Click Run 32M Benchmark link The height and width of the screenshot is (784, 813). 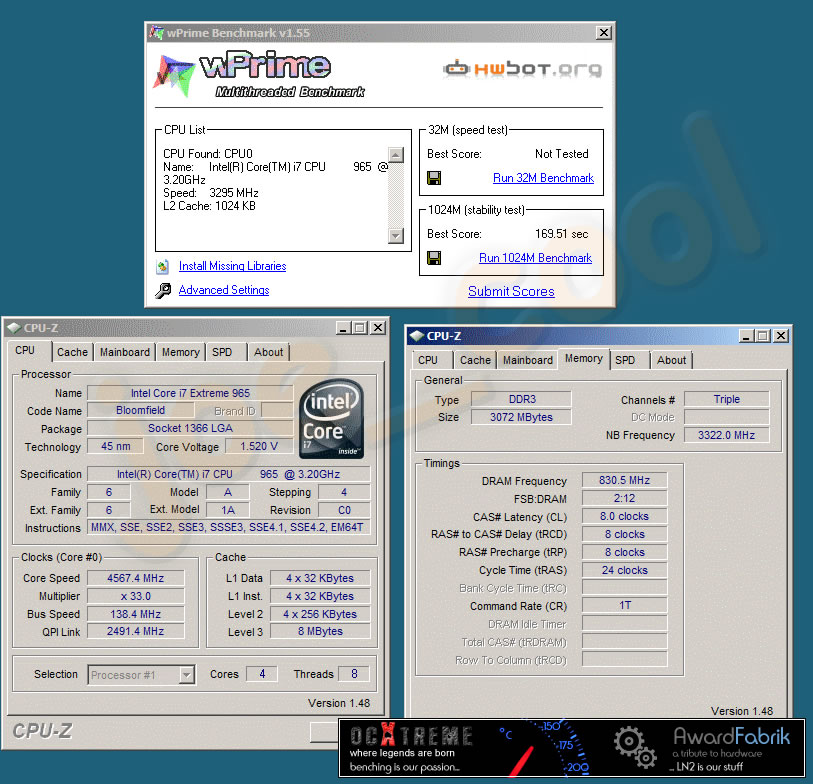543,178
